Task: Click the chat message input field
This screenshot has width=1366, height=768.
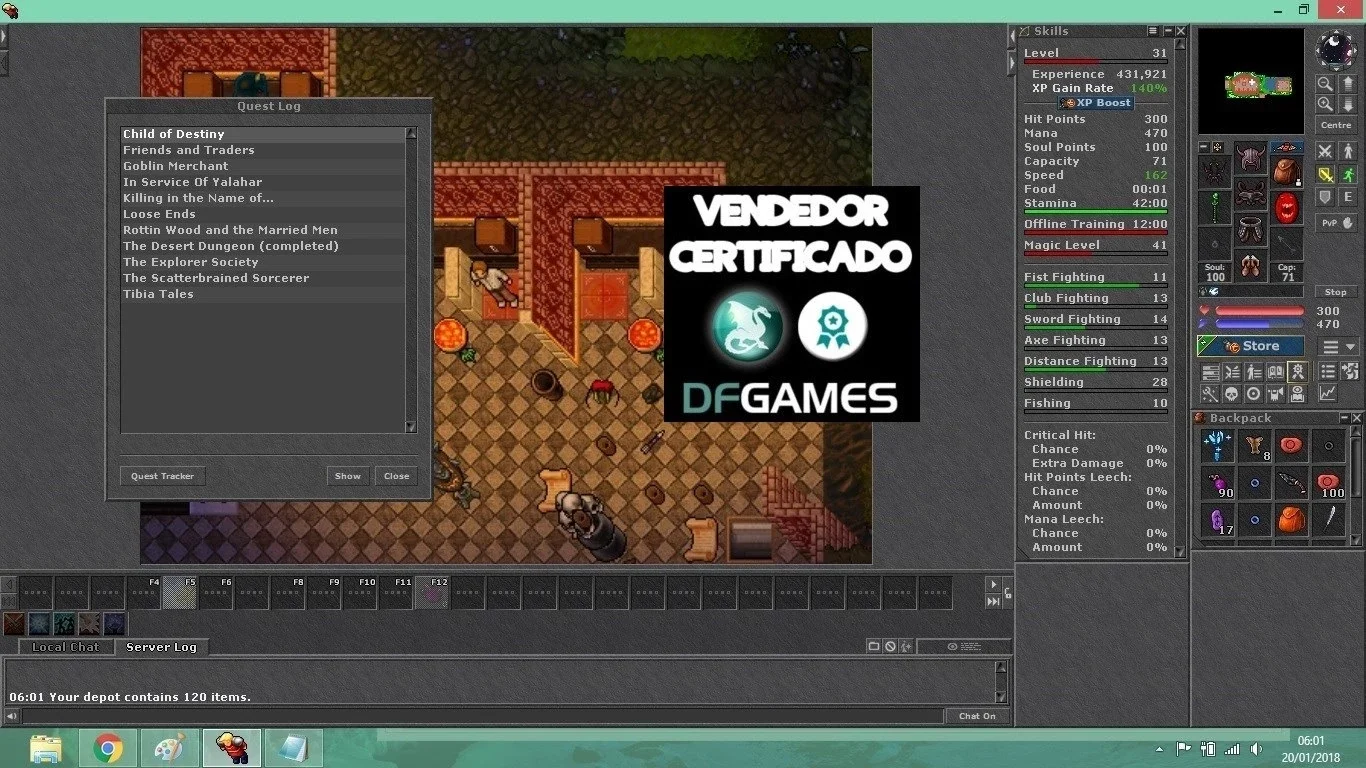Action: pyautogui.click(x=483, y=716)
